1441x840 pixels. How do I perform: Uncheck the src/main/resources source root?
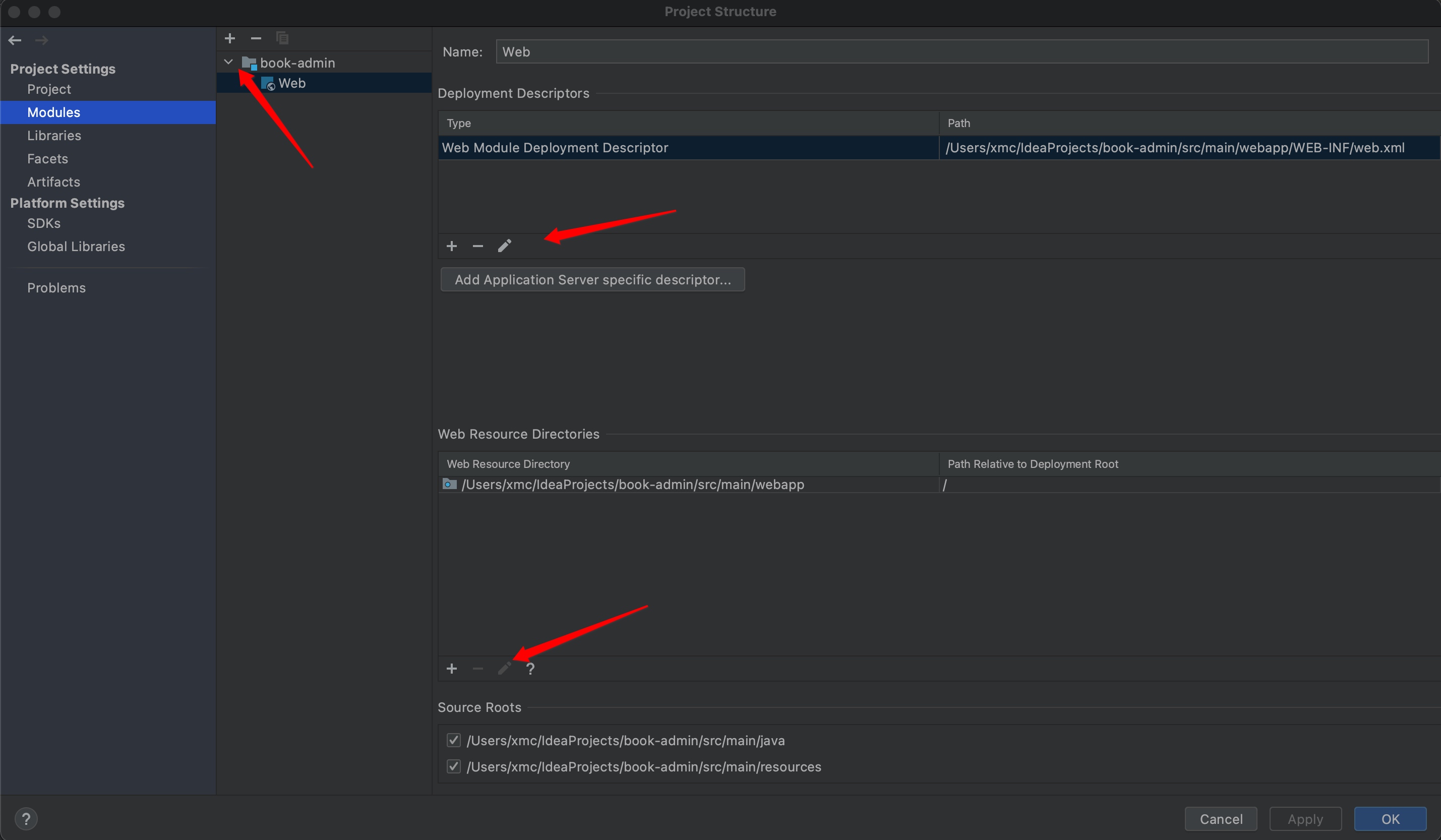453,767
